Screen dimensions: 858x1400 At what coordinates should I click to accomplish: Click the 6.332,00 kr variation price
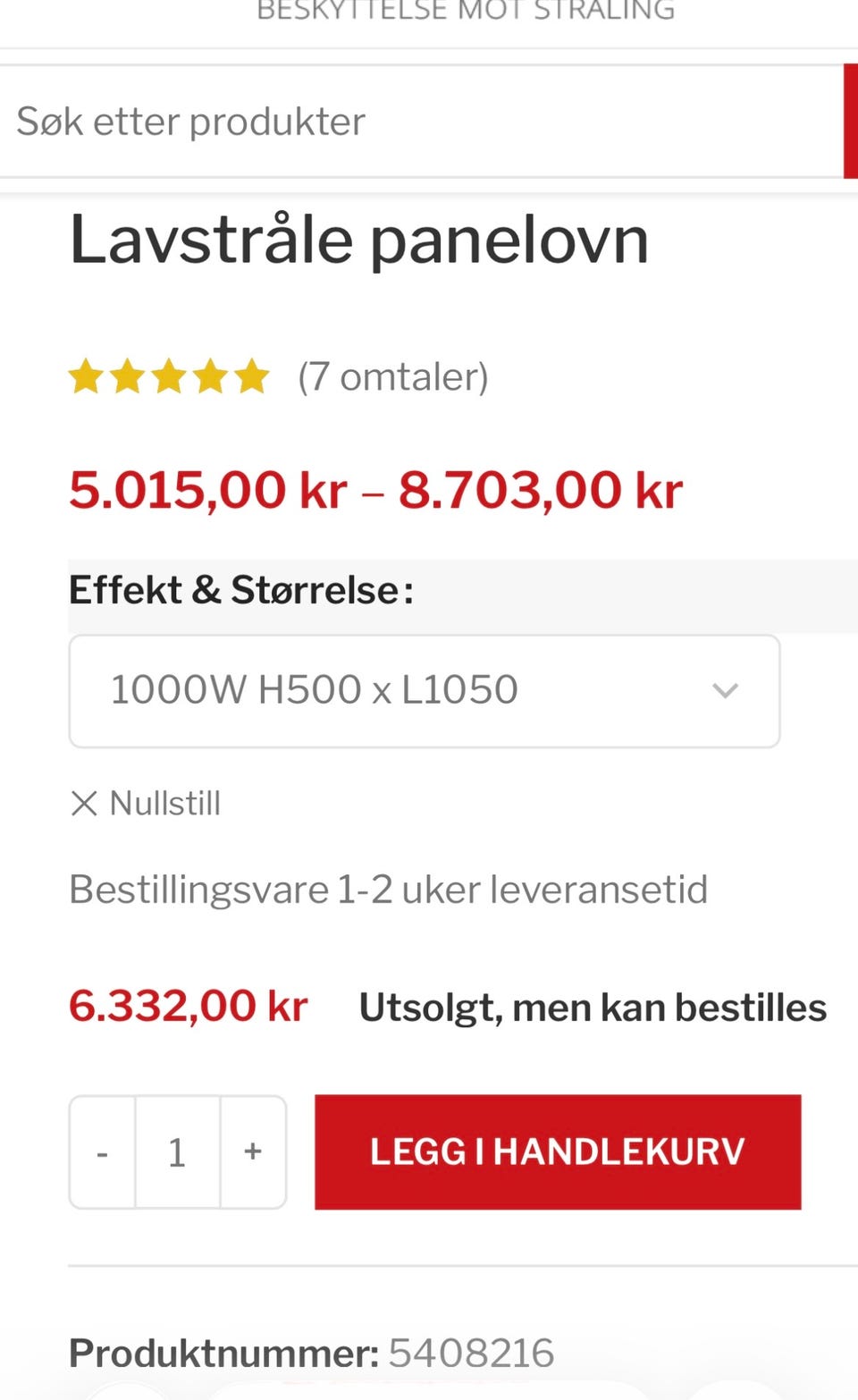(189, 1006)
